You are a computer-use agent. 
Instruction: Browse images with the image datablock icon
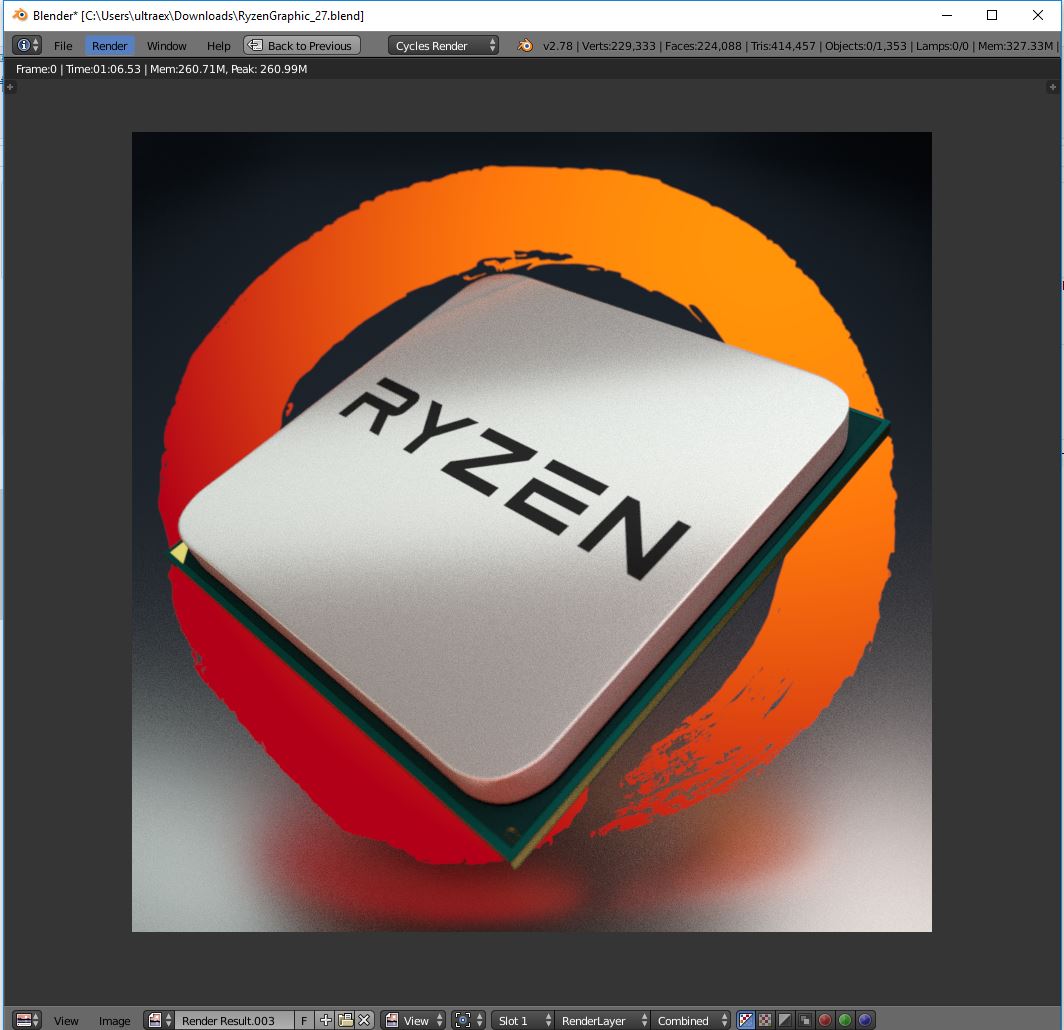click(159, 1020)
